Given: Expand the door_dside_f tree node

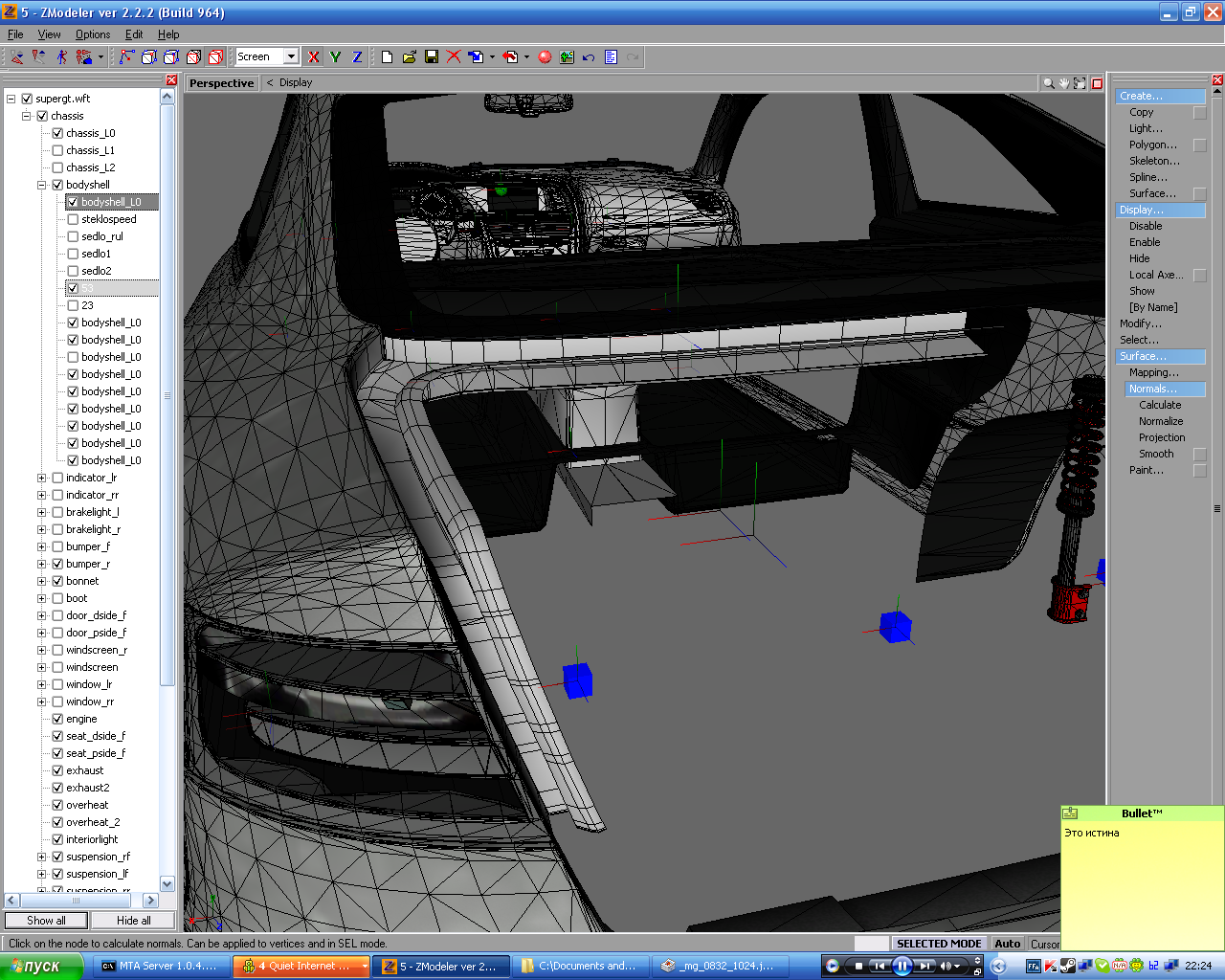Looking at the screenshot, I should click(x=41, y=615).
